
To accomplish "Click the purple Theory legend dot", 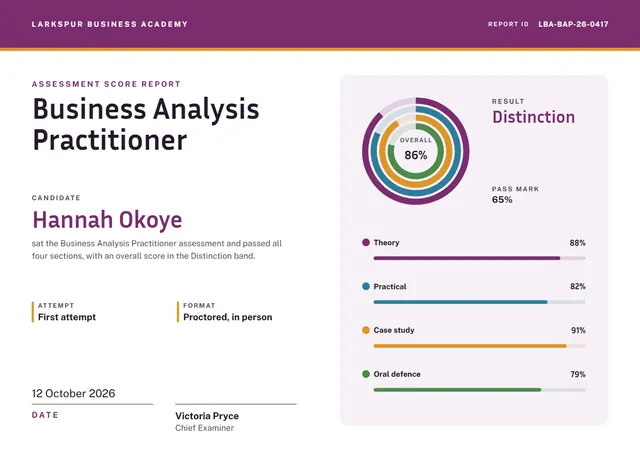I will pyautogui.click(x=366, y=242).
